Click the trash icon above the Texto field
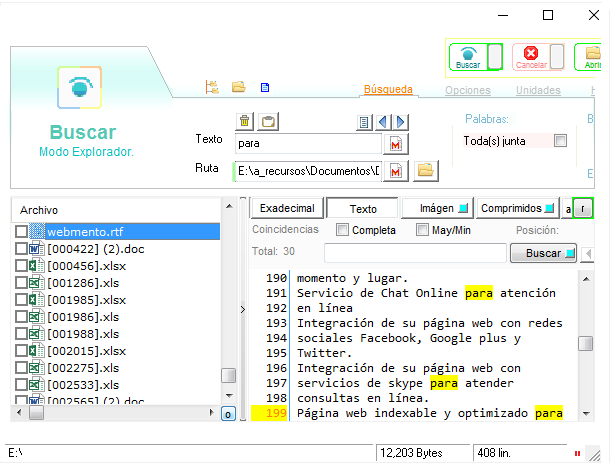 [x=244, y=122]
